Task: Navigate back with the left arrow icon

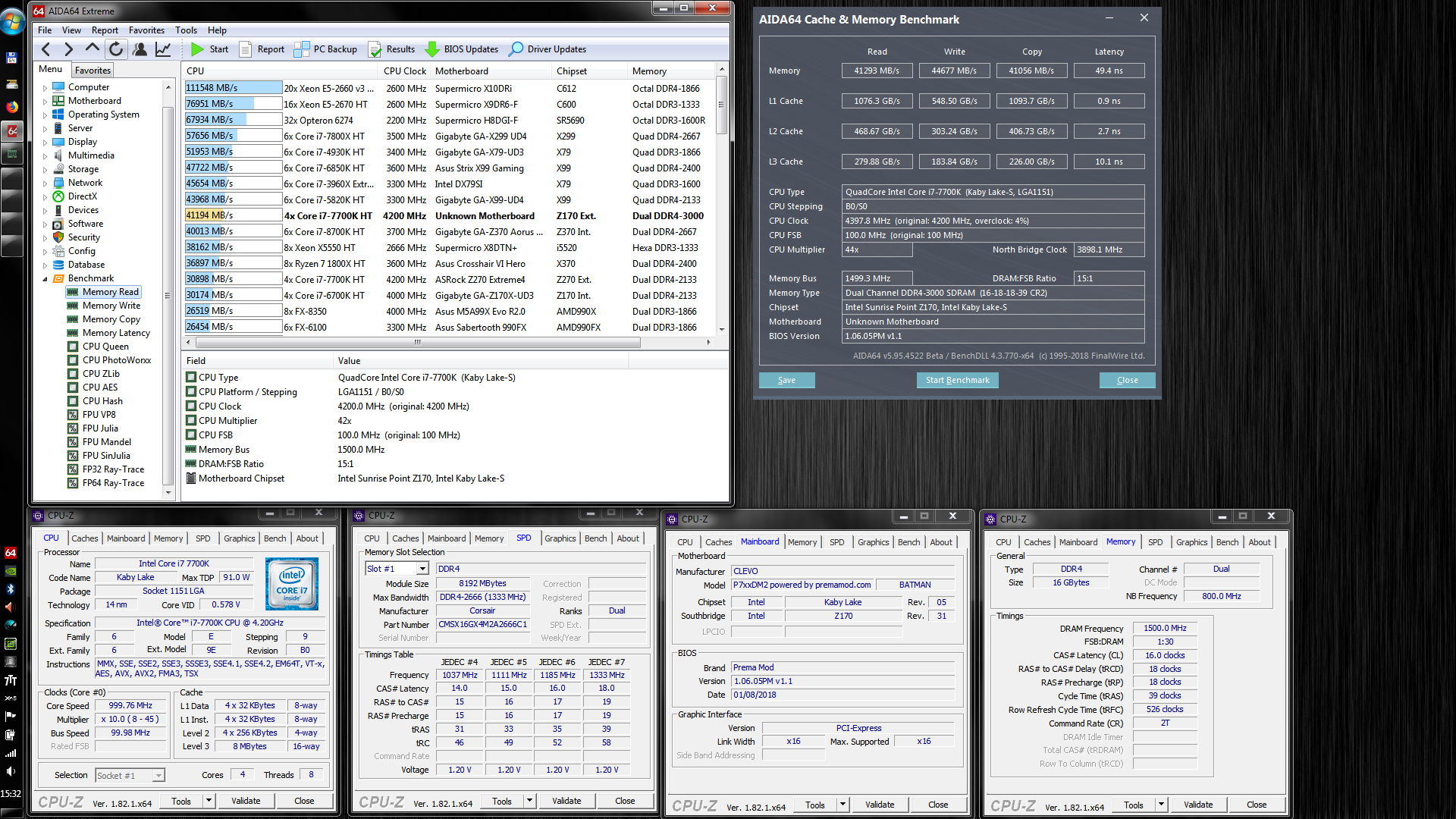Action: [x=46, y=49]
